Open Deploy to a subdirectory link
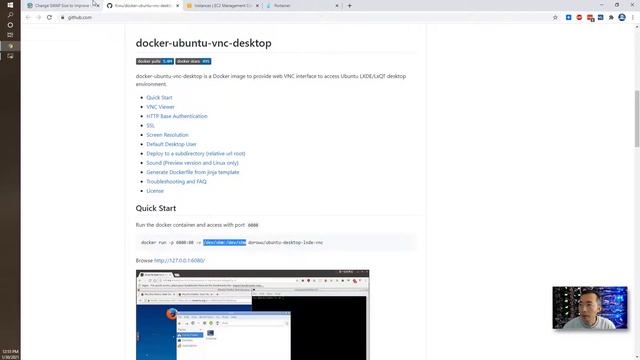The height and width of the screenshot is (360, 640). pos(196,153)
